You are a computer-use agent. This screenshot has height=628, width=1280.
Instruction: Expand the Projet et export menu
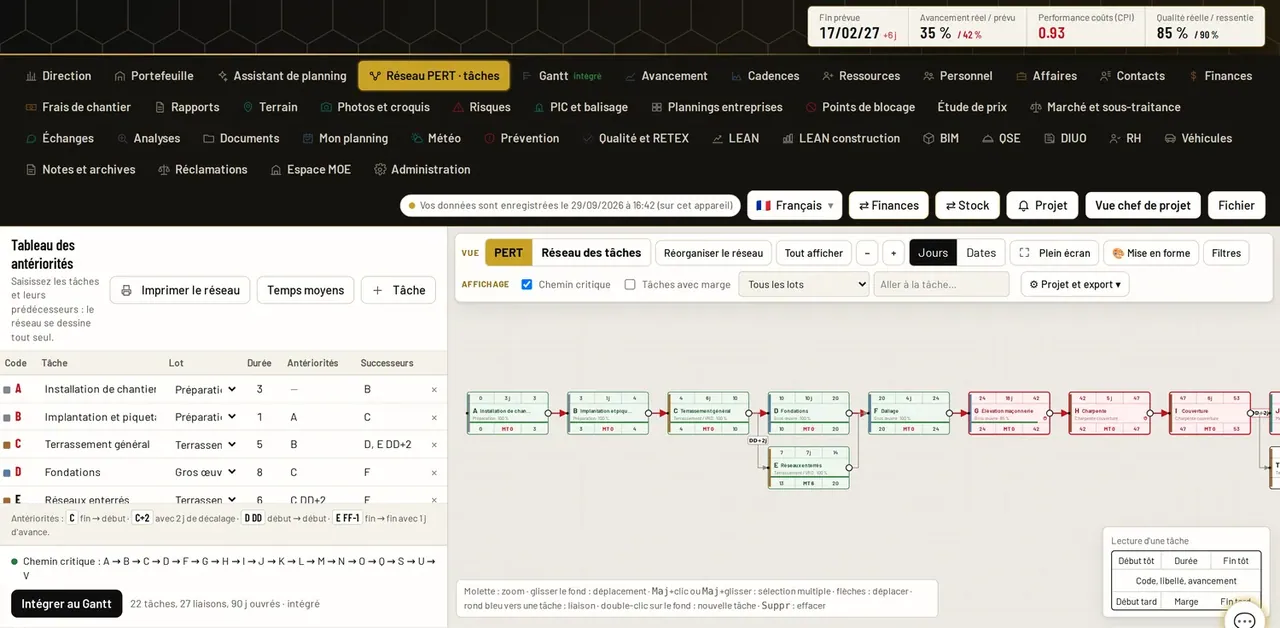[x=1075, y=284]
